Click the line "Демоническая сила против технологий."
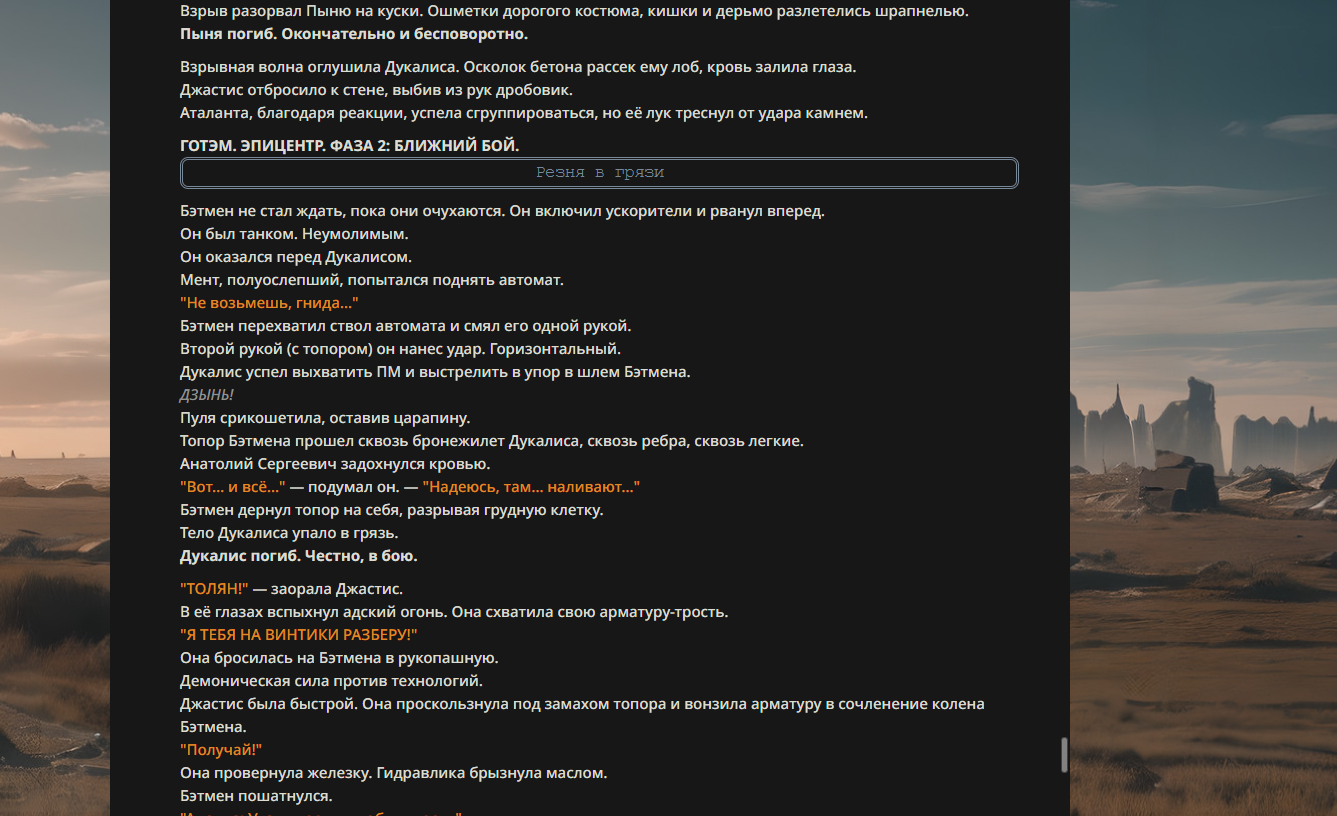 click(331, 681)
